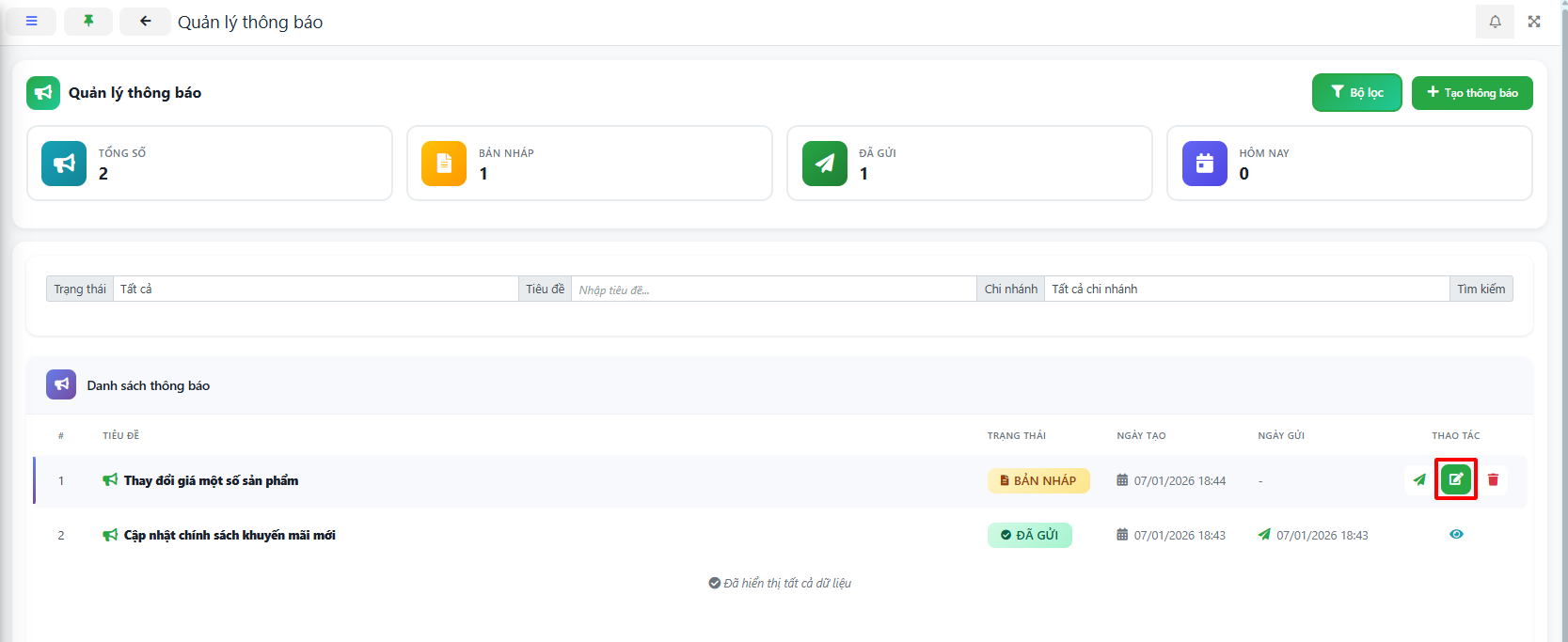Select the Đã gửi summary card
Viewport: 1568px width, 642px height.
(969, 163)
